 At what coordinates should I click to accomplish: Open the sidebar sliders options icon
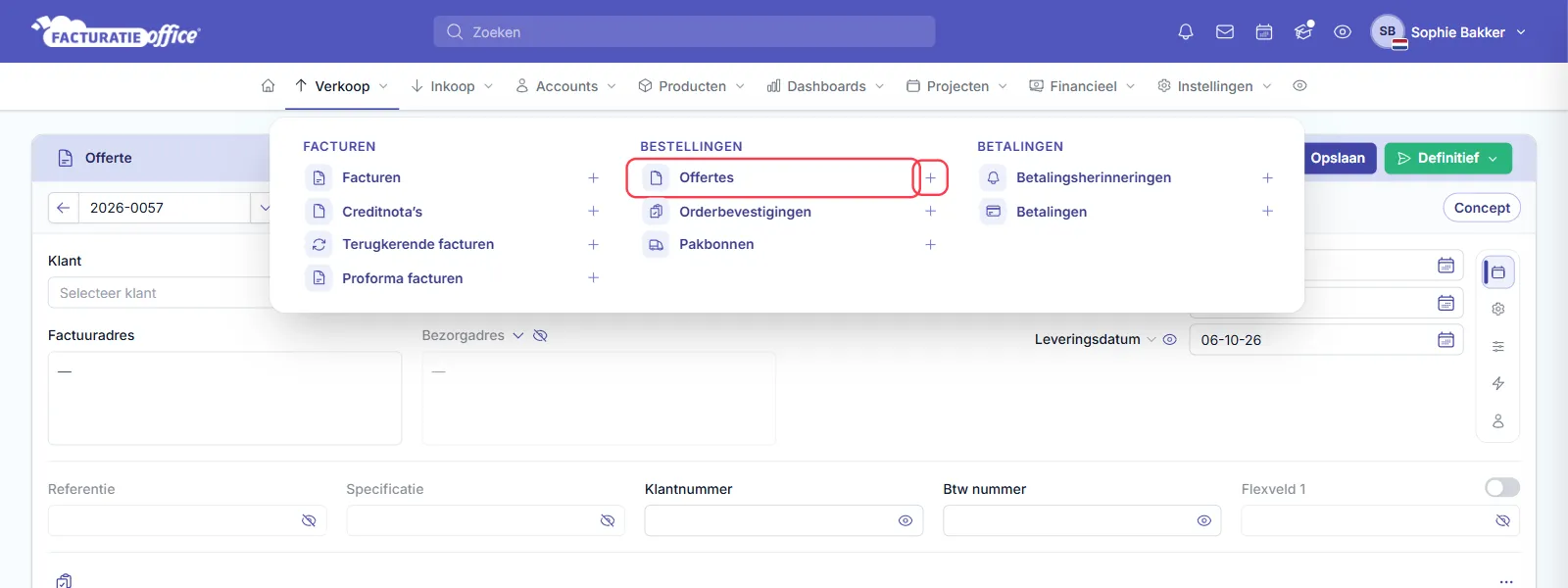[x=1497, y=346]
